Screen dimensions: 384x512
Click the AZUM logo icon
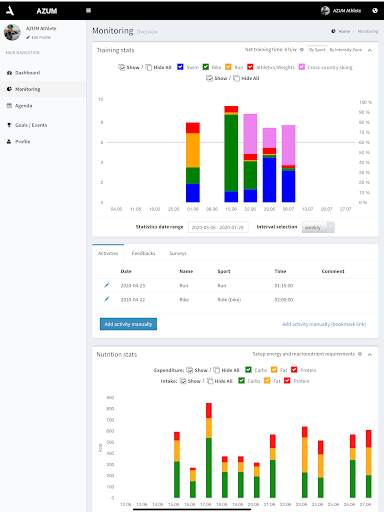point(10,11)
